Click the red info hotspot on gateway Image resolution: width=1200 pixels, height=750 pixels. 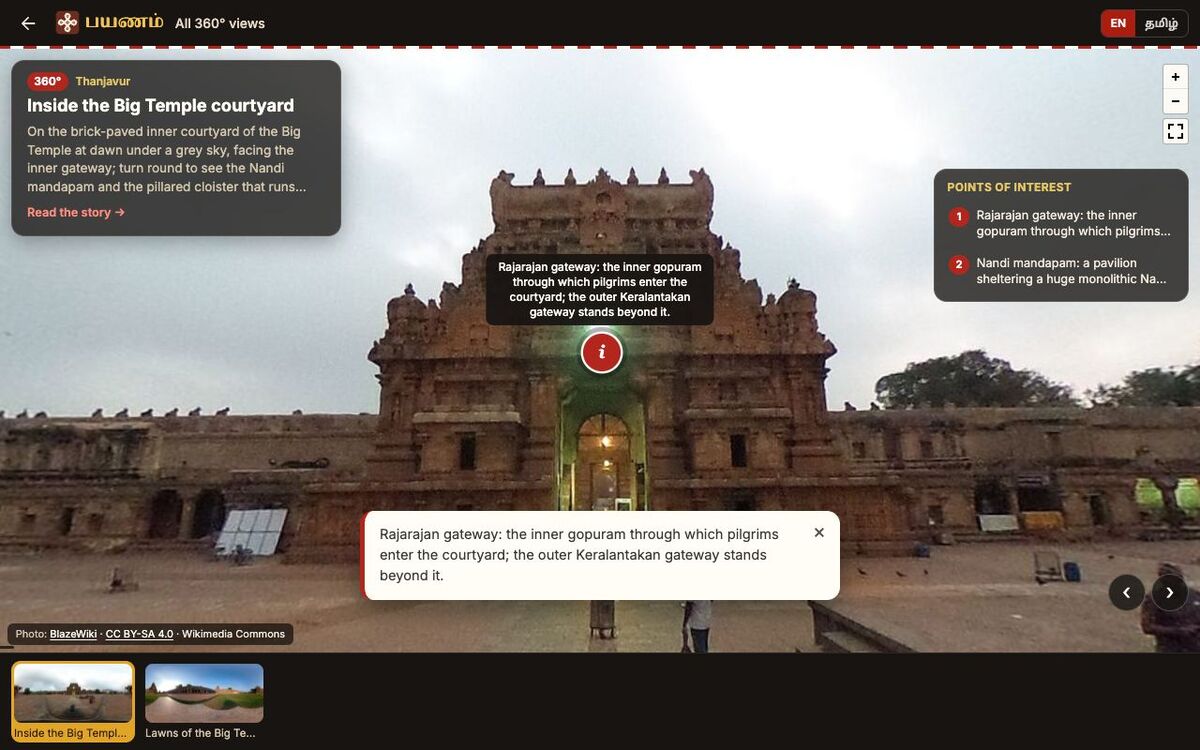click(x=601, y=352)
